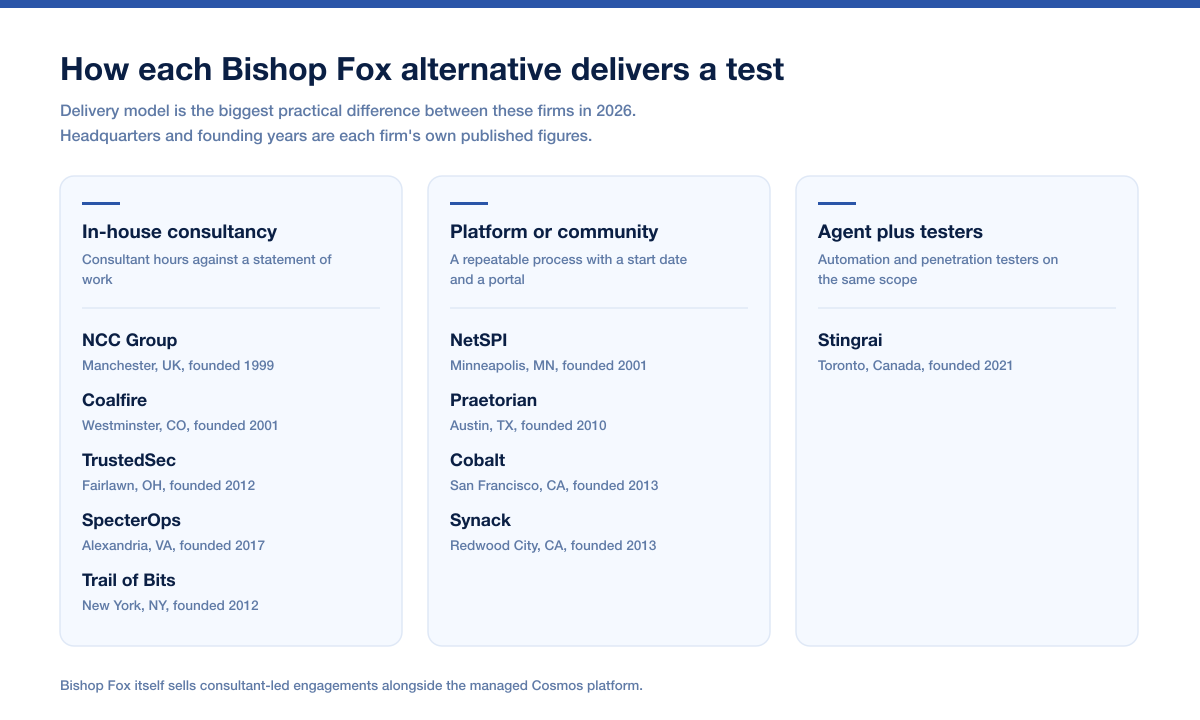The height and width of the screenshot is (720, 1200).
Task: Click the line about headquarters and founding years
Action: tap(326, 136)
